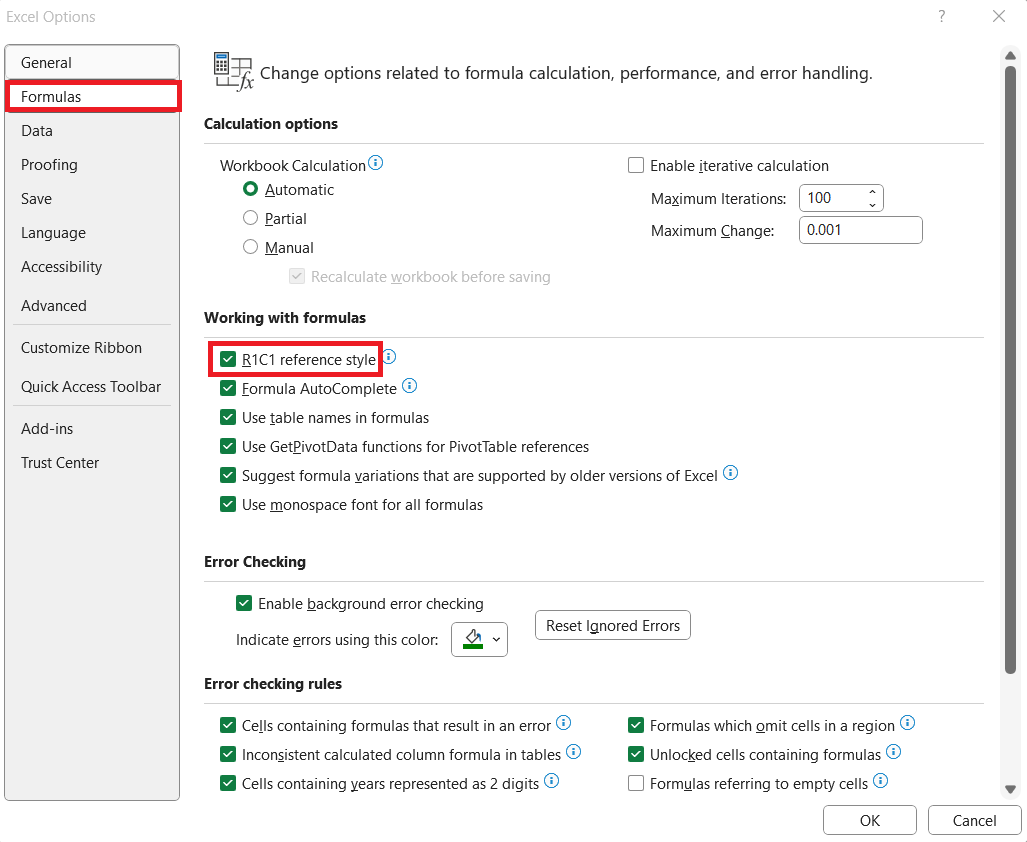Toggle GetPivotData functions checkbox

coord(228,446)
